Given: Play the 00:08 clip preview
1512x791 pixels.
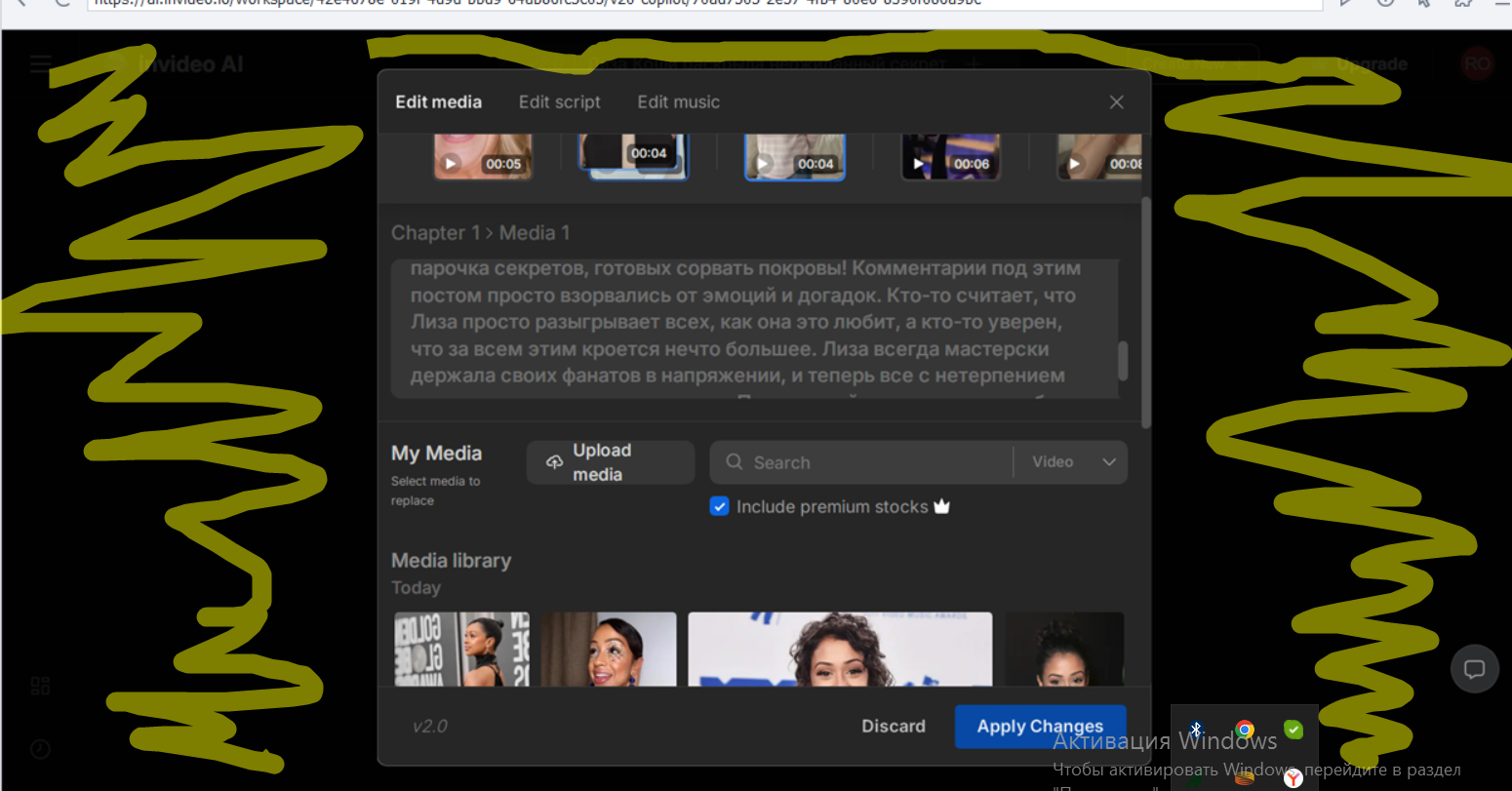Looking at the screenshot, I should click(1074, 164).
